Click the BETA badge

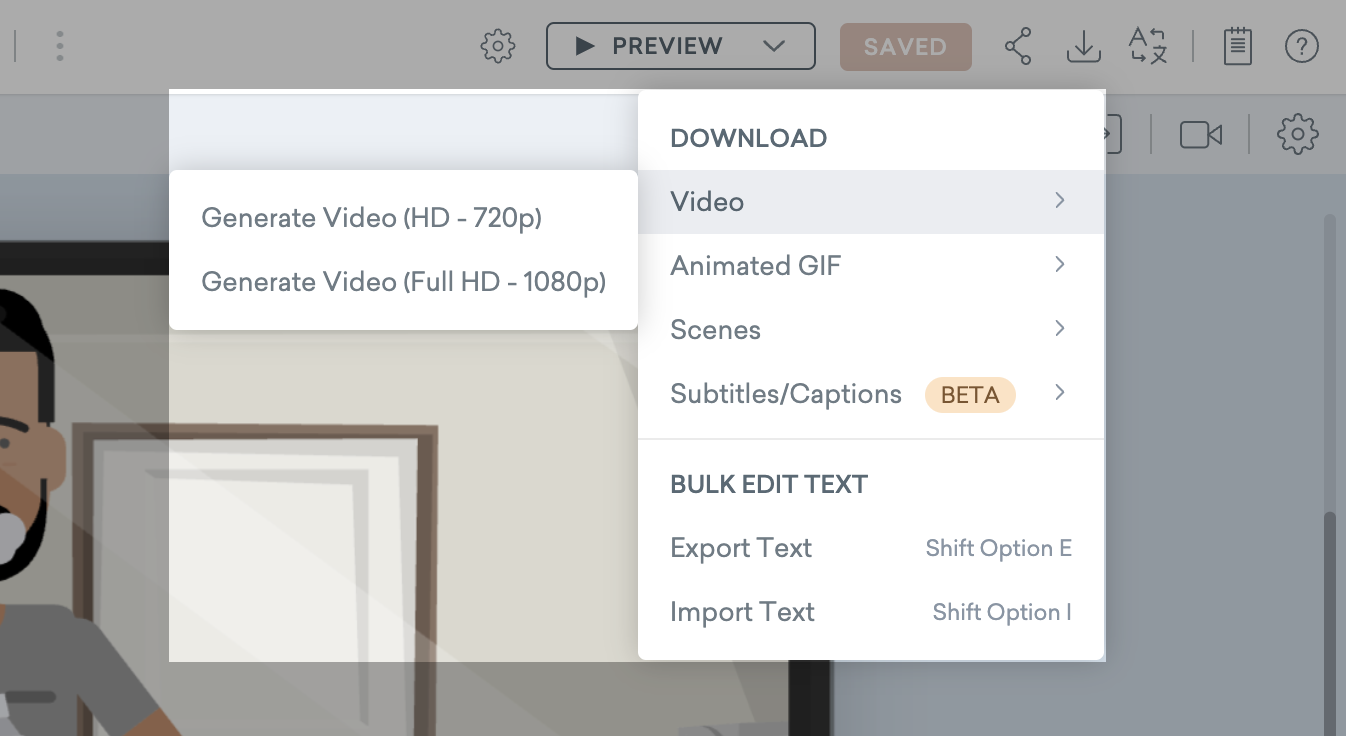point(970,395)
